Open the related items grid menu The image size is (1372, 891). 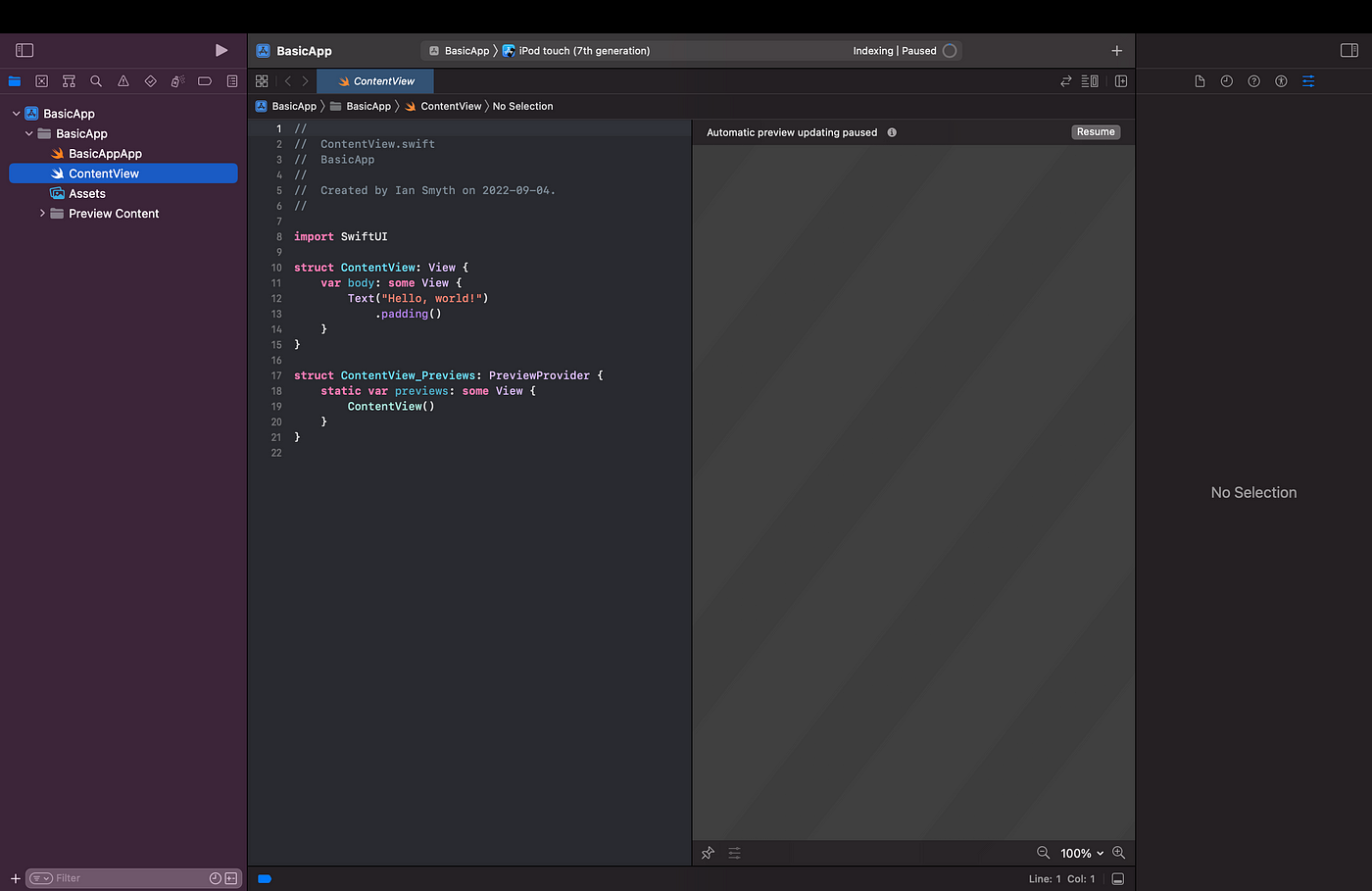262,81
